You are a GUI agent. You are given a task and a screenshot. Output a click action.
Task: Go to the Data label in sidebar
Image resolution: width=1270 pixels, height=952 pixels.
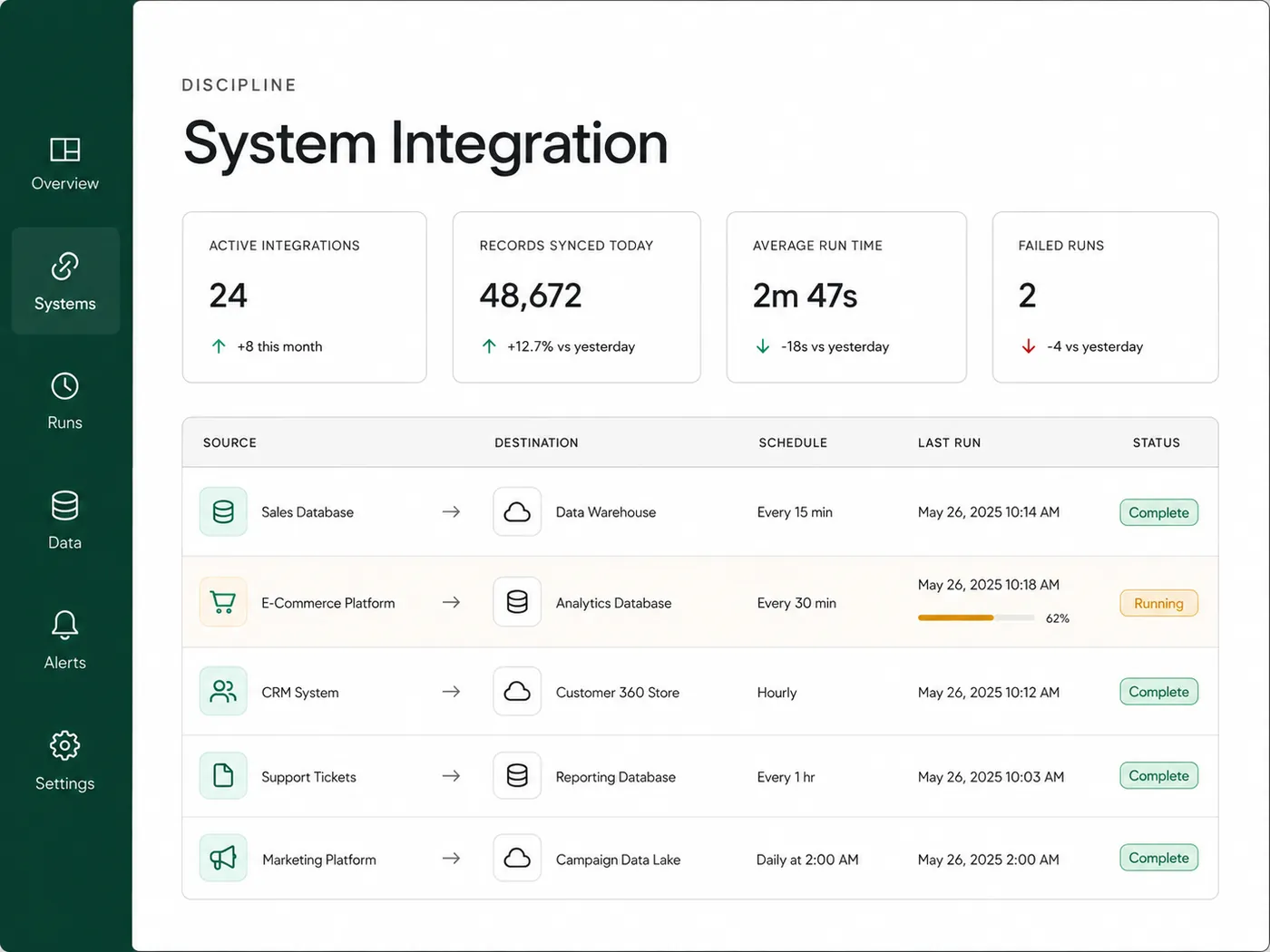[x=64, y=542]
